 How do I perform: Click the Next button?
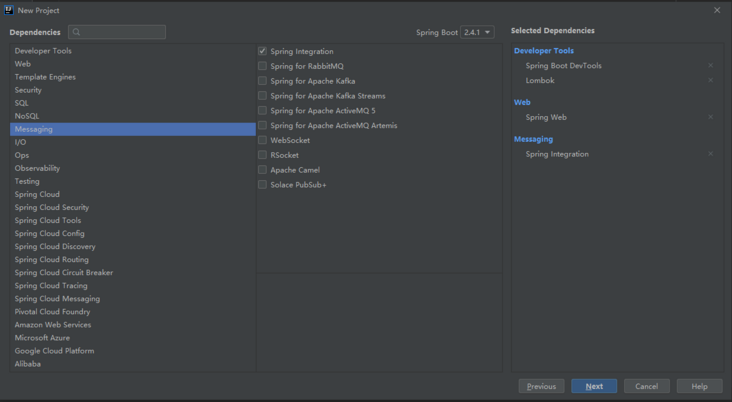[594, 386]
